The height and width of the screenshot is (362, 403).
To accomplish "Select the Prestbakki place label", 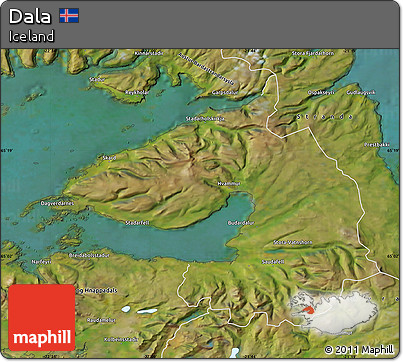I will [377, 145].
